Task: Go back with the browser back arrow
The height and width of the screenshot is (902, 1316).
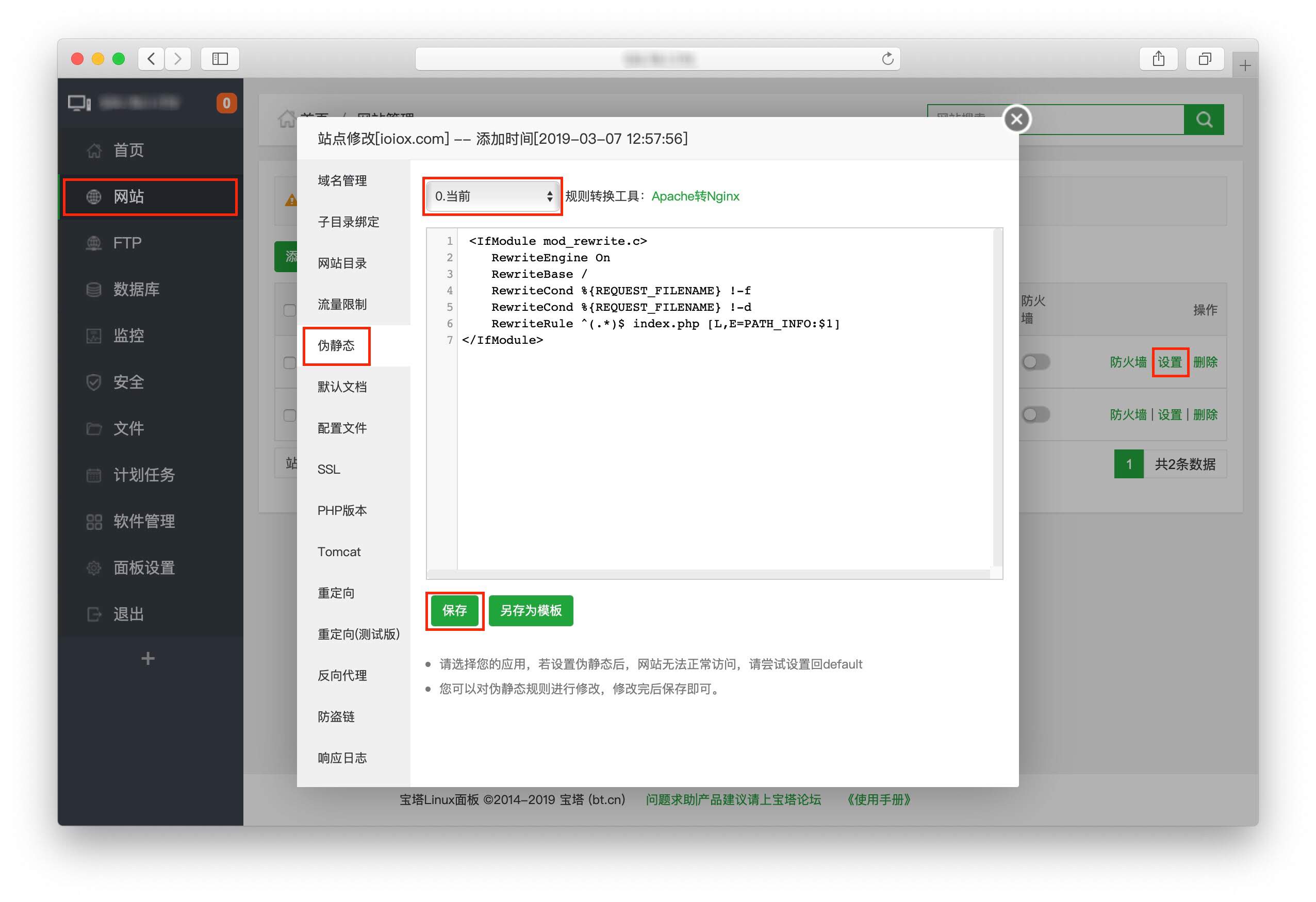Action: [151, 58]
